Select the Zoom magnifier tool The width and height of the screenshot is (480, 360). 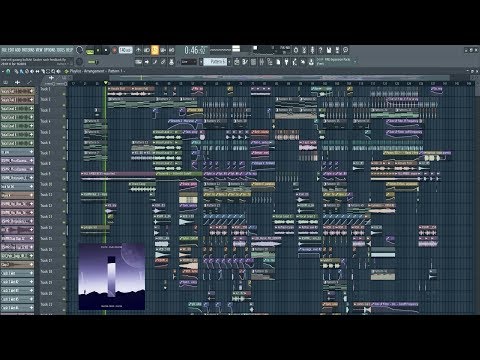pos(53,71)
